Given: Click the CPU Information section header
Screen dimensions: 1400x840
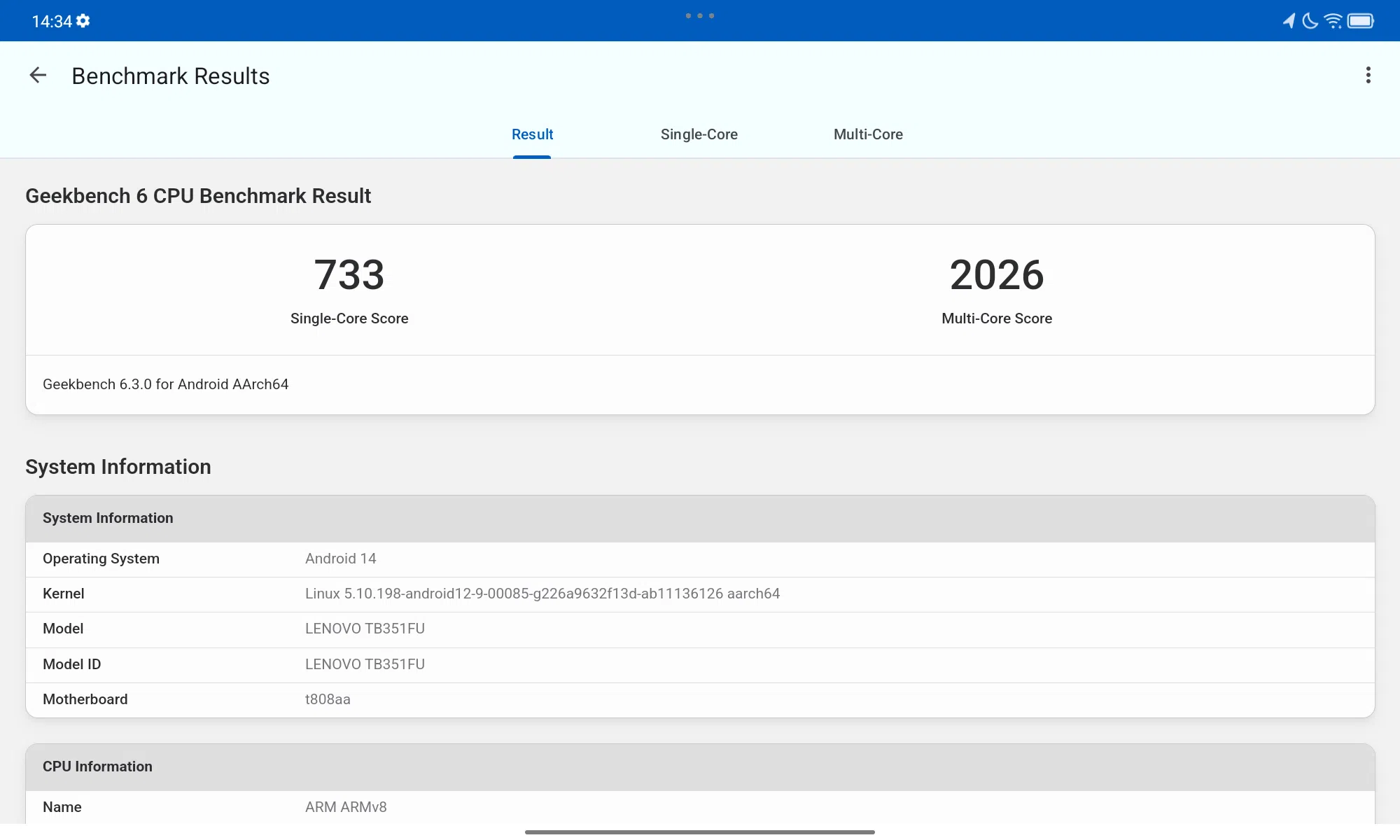Looking at the screenshot, I should pos(97,766).
